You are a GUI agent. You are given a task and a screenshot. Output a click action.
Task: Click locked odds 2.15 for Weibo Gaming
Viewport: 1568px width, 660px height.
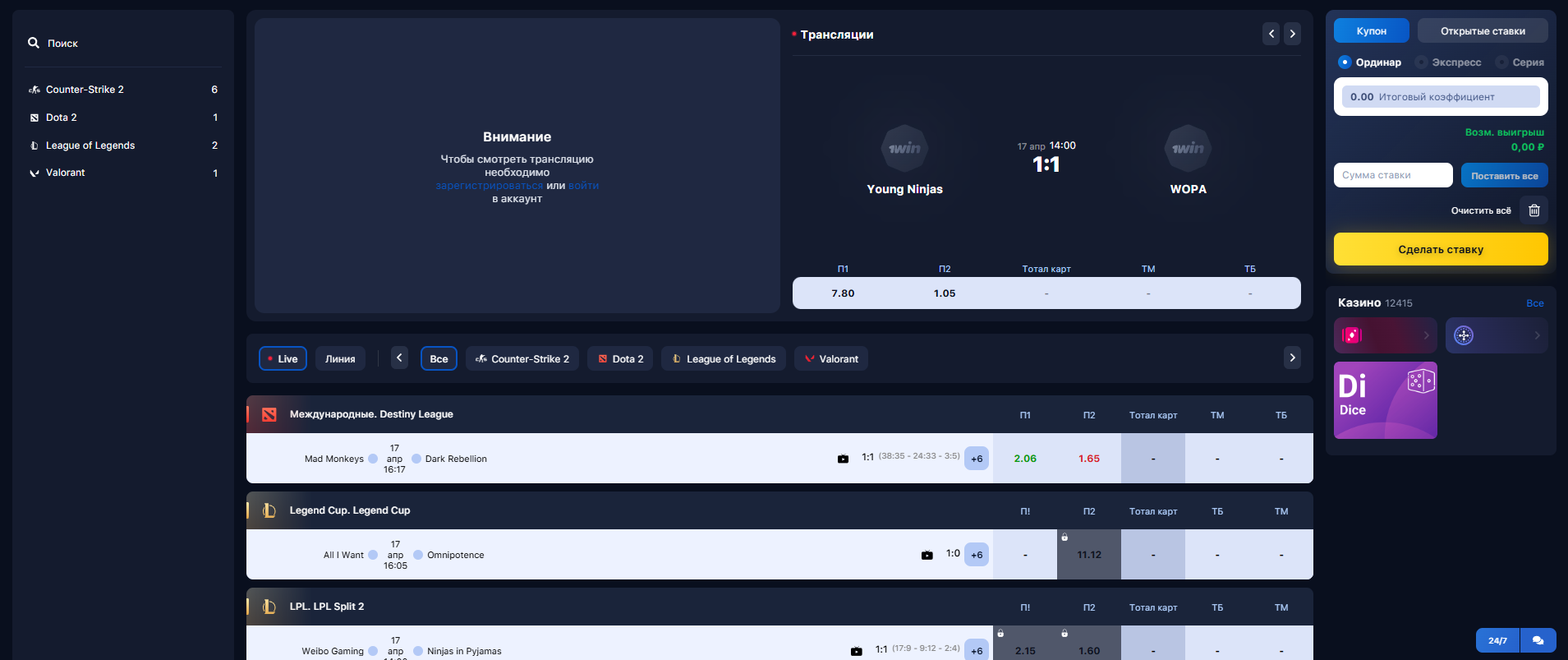click(1025, 644)
